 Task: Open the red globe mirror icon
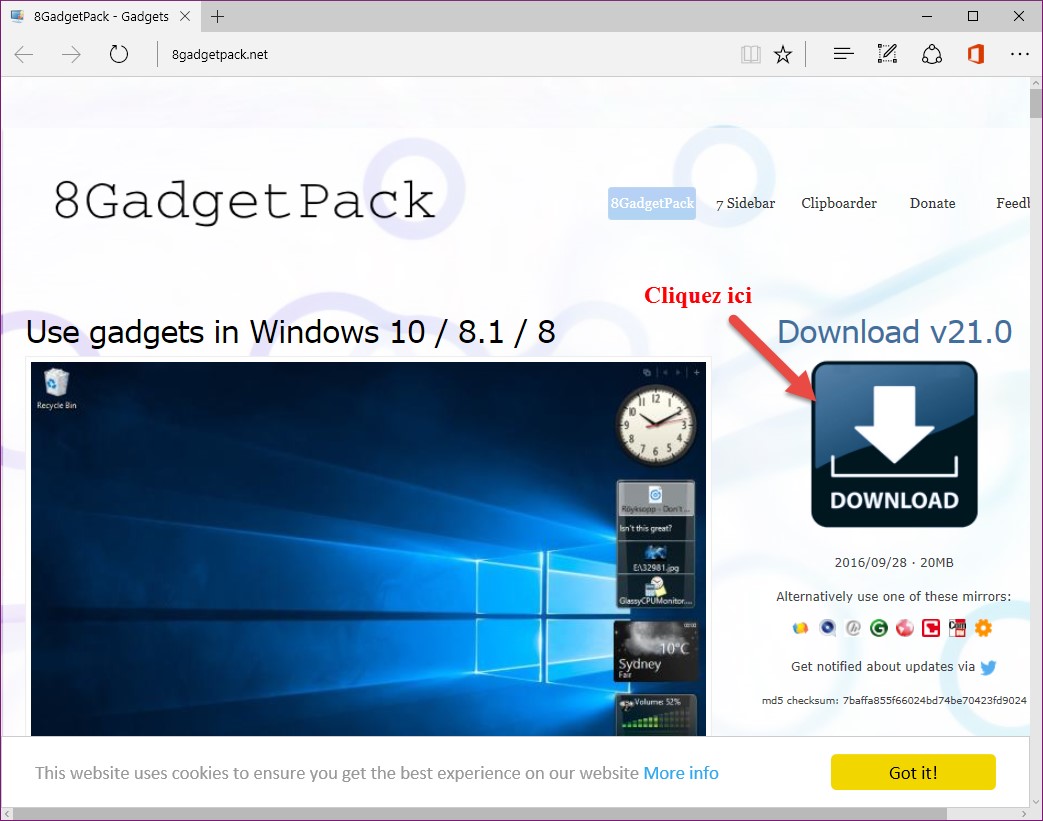click(x=905, y=627)
